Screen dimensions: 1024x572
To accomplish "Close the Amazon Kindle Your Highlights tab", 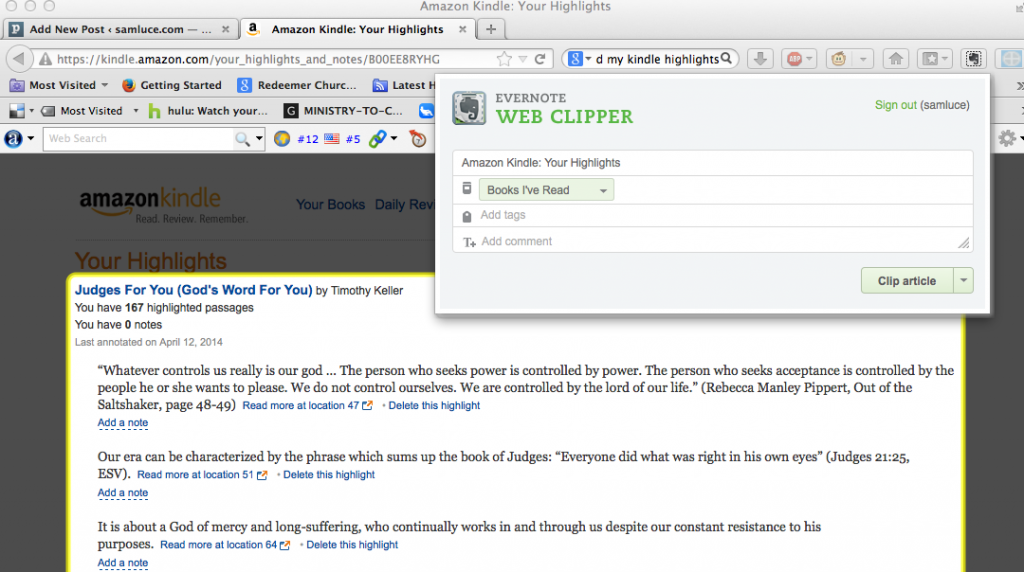I will pos(462,29).
